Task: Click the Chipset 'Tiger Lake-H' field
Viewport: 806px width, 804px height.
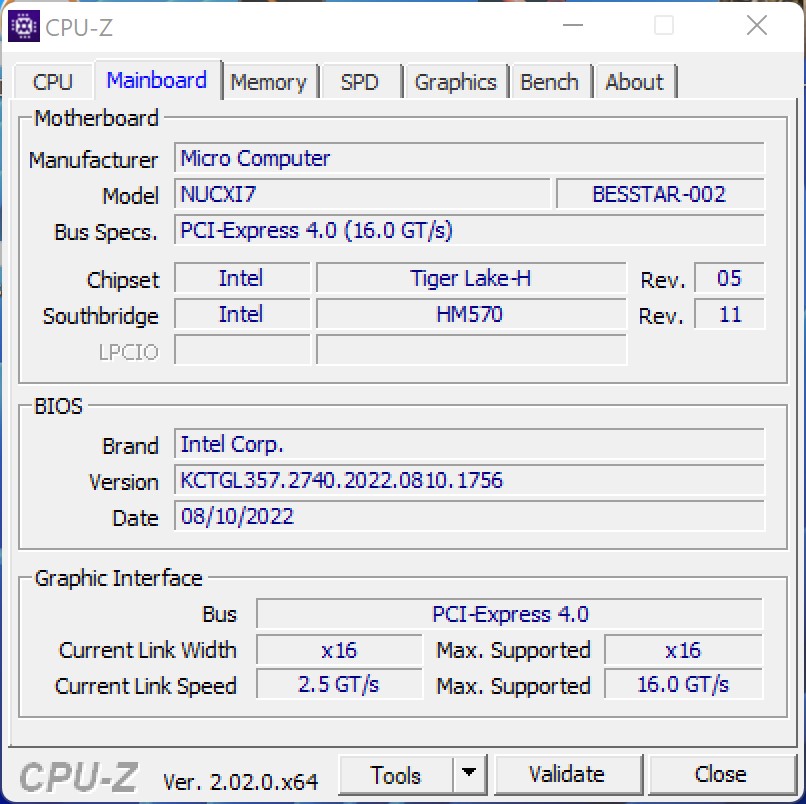Action: 471,278
